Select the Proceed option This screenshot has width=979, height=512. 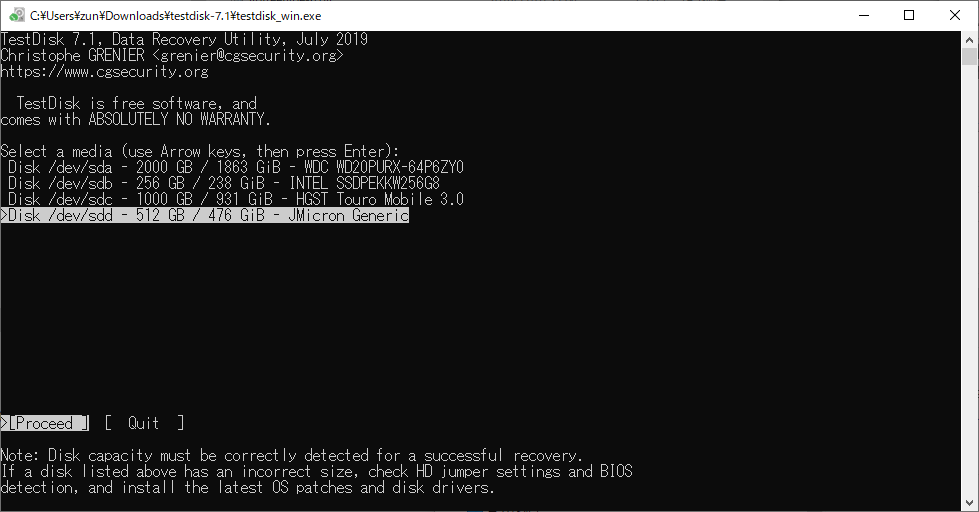pyautogui.click(x=45, y=423)
